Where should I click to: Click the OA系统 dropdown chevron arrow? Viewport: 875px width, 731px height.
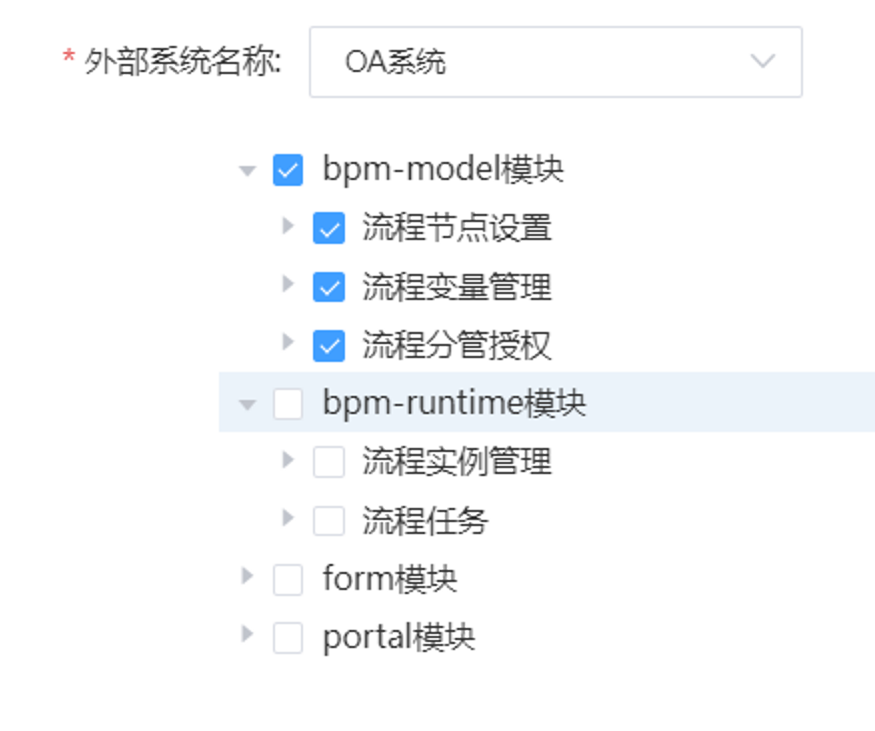pos(762,62)
